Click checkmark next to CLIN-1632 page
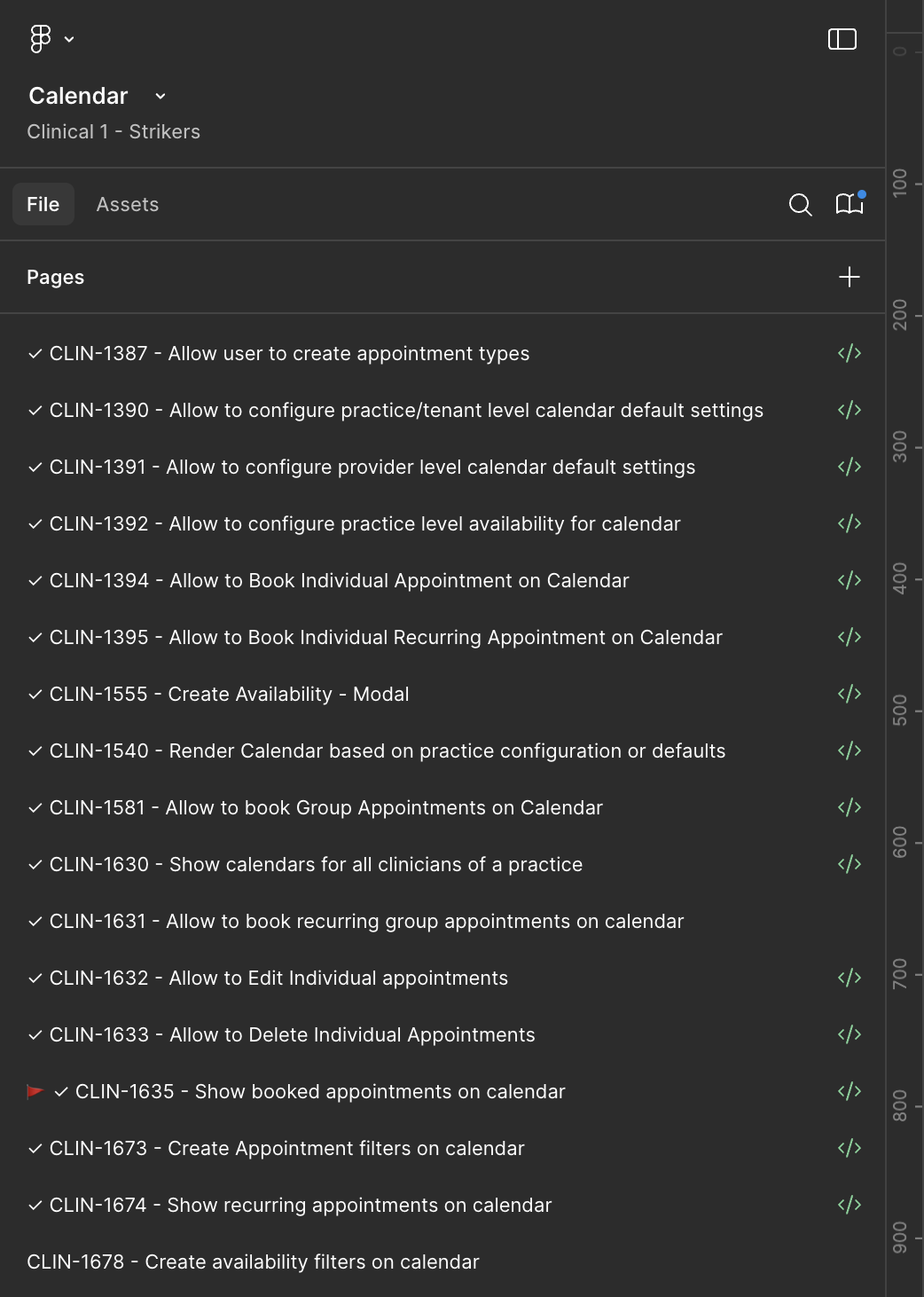The image size is (924, 1297). 35,979
